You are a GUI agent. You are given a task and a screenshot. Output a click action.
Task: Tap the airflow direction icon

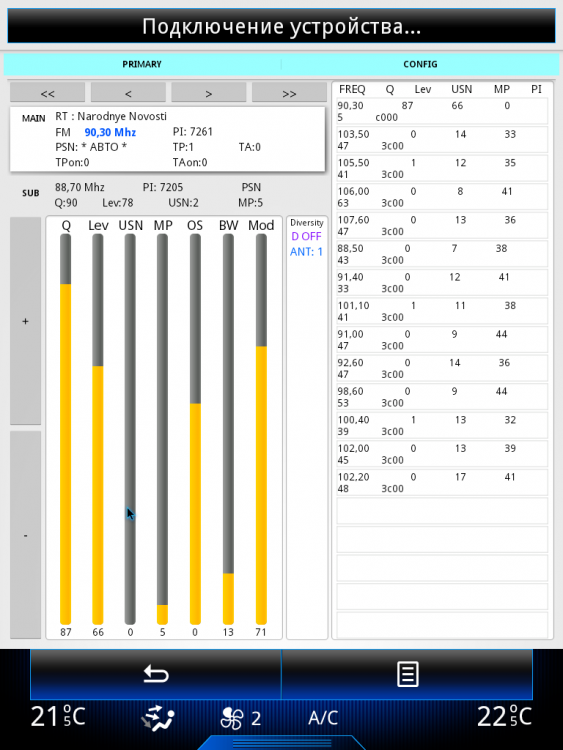[x=157, y=718]
